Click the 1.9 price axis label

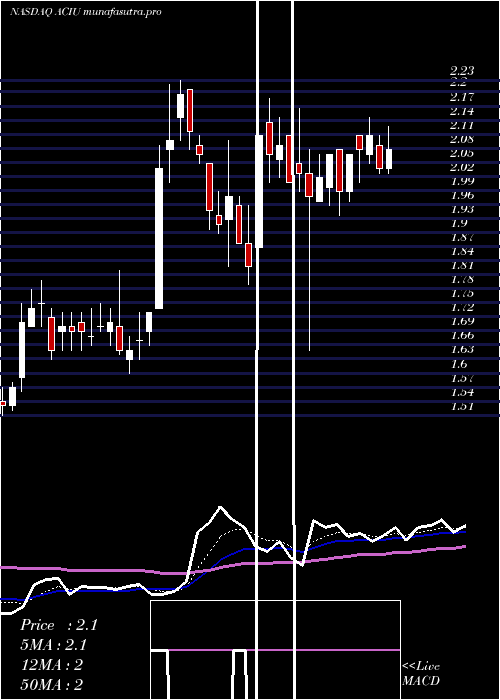[459, 223]
